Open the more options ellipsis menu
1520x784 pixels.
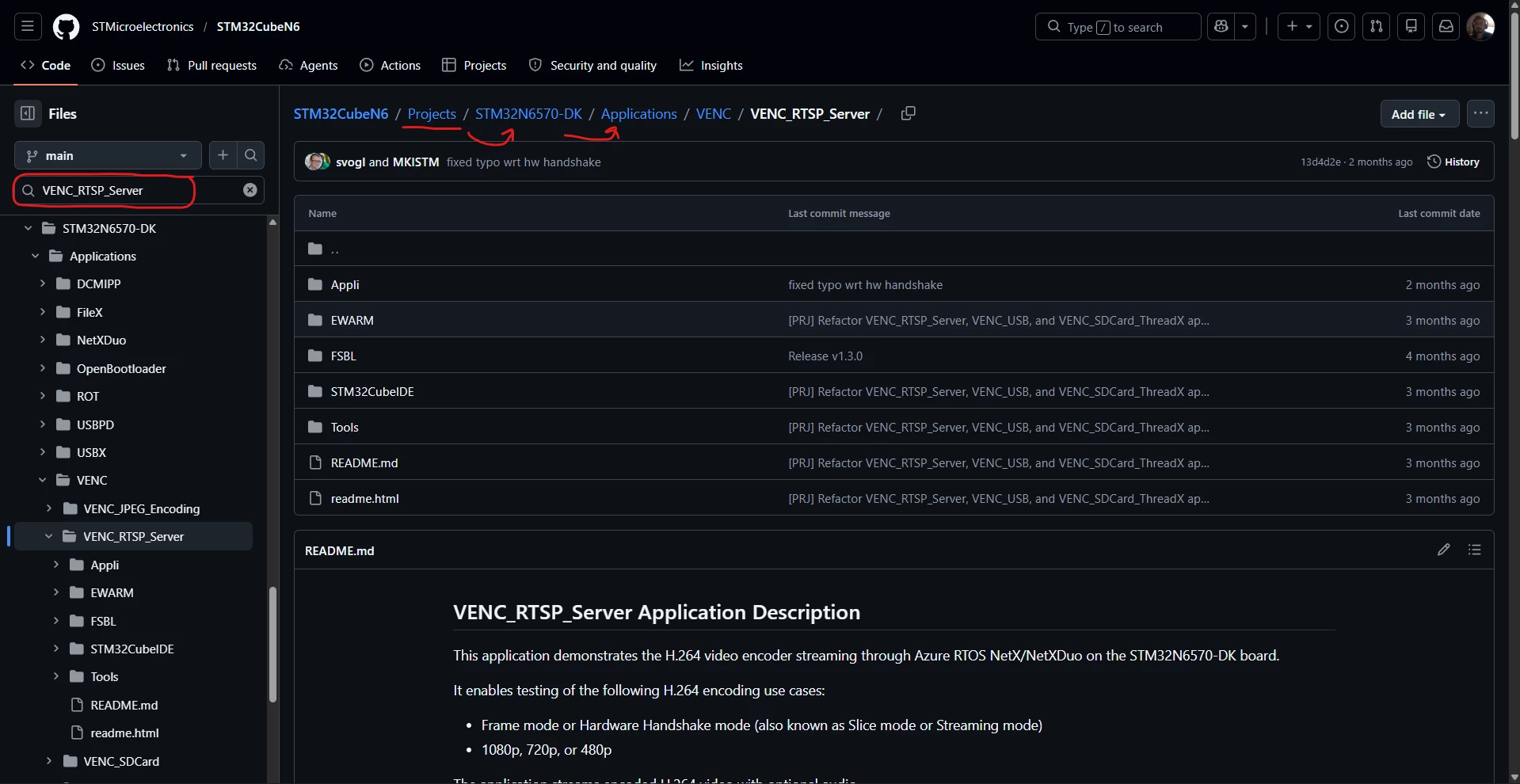tap(1480, 114)
